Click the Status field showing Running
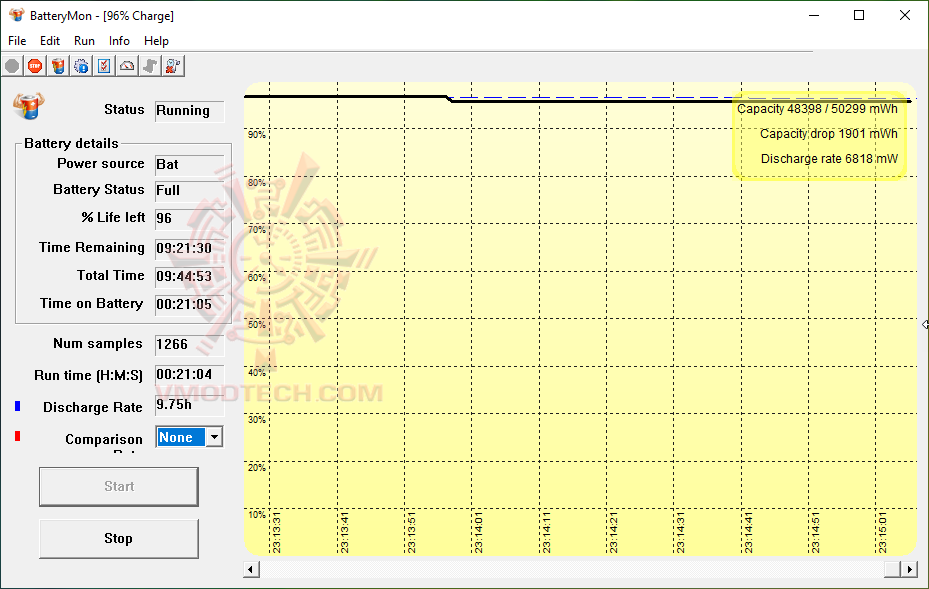The height and width of the screenshot is (589, 929). point(190,111)
